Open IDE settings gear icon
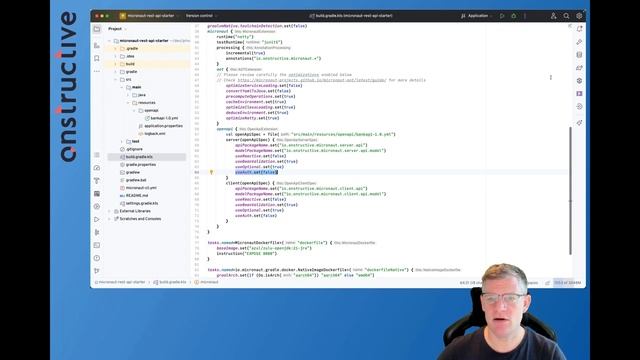Screen dimensions: 640x360 [579, 16]
